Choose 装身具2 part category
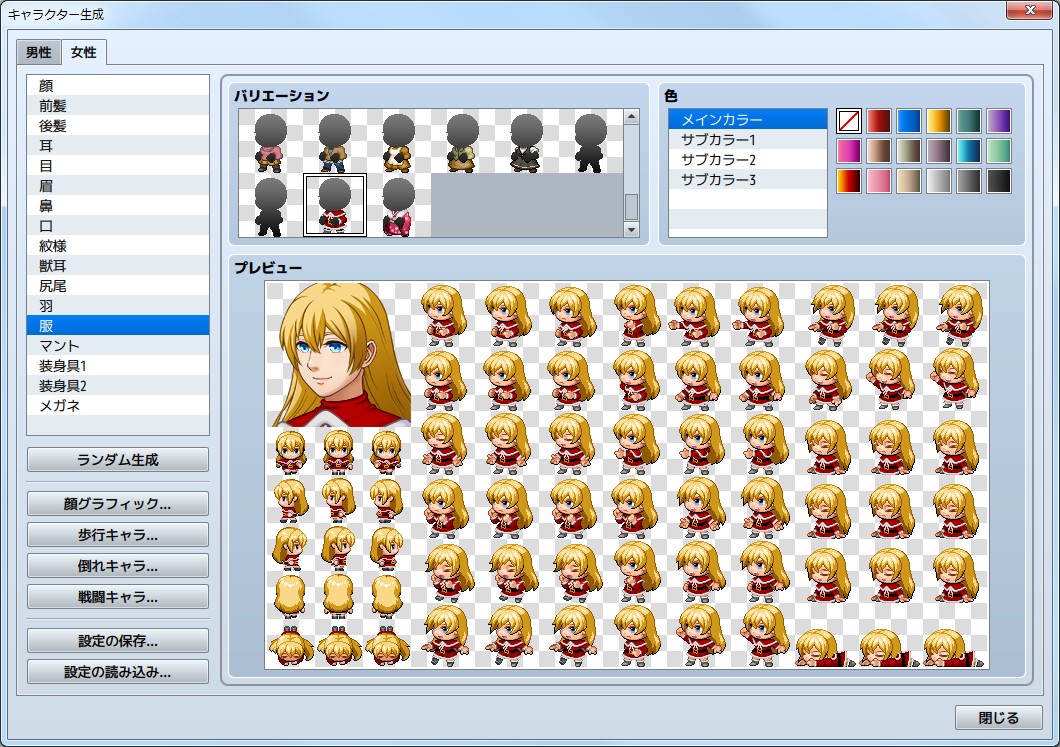This screenshot has width=1060, height=747. 118,386
